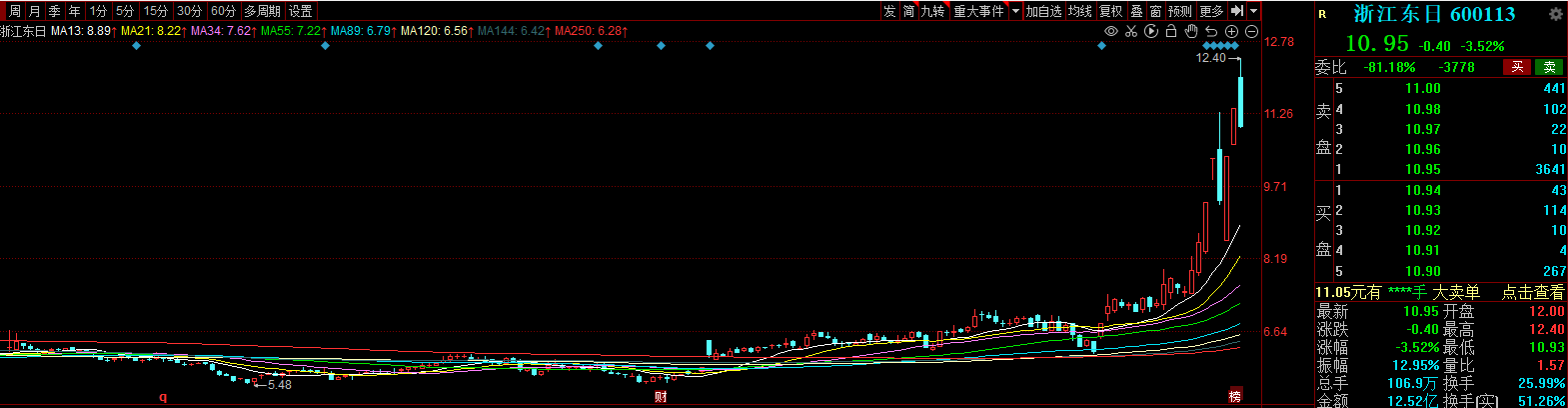
Task: Select the 1分 minute chart tab
Action: point(98,10)
